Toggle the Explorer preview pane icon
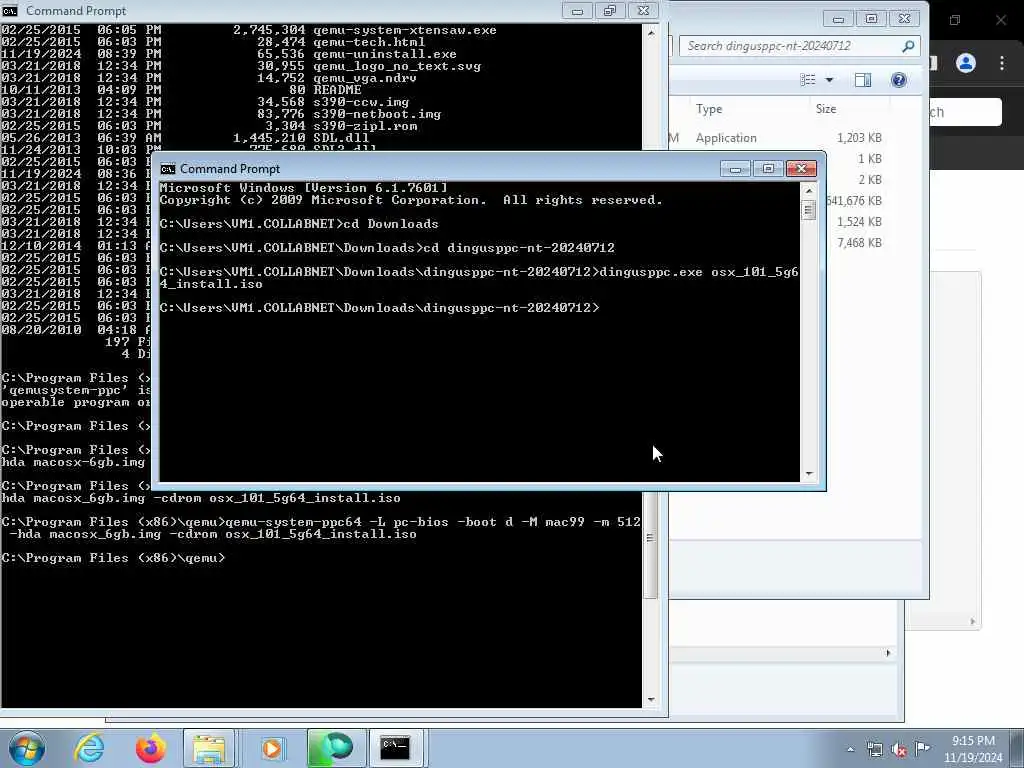This screenshot has height=768, width=1024. tap(863, 80)
